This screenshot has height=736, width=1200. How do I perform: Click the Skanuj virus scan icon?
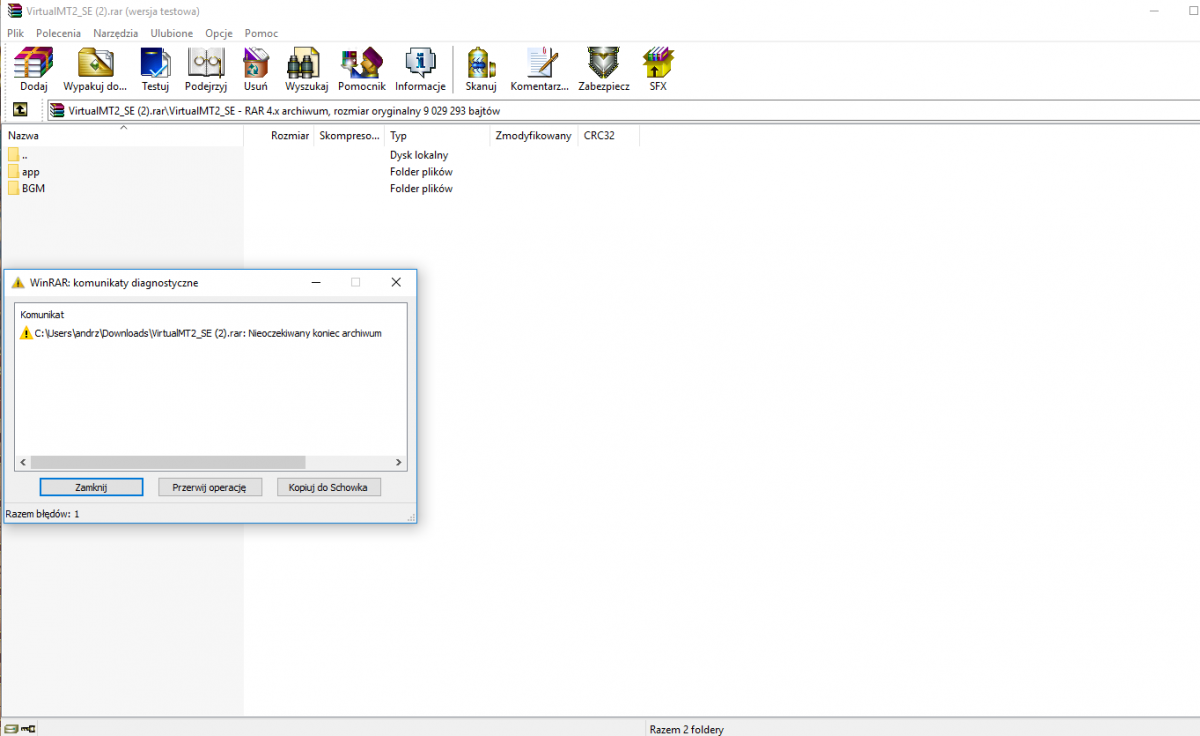click(481, 64)
